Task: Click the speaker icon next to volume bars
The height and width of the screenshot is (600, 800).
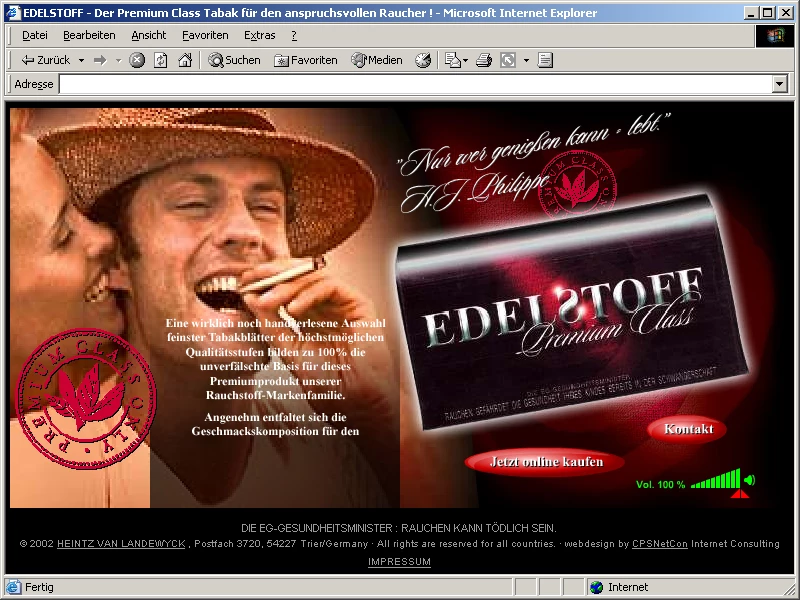Action: pos(750,480)
